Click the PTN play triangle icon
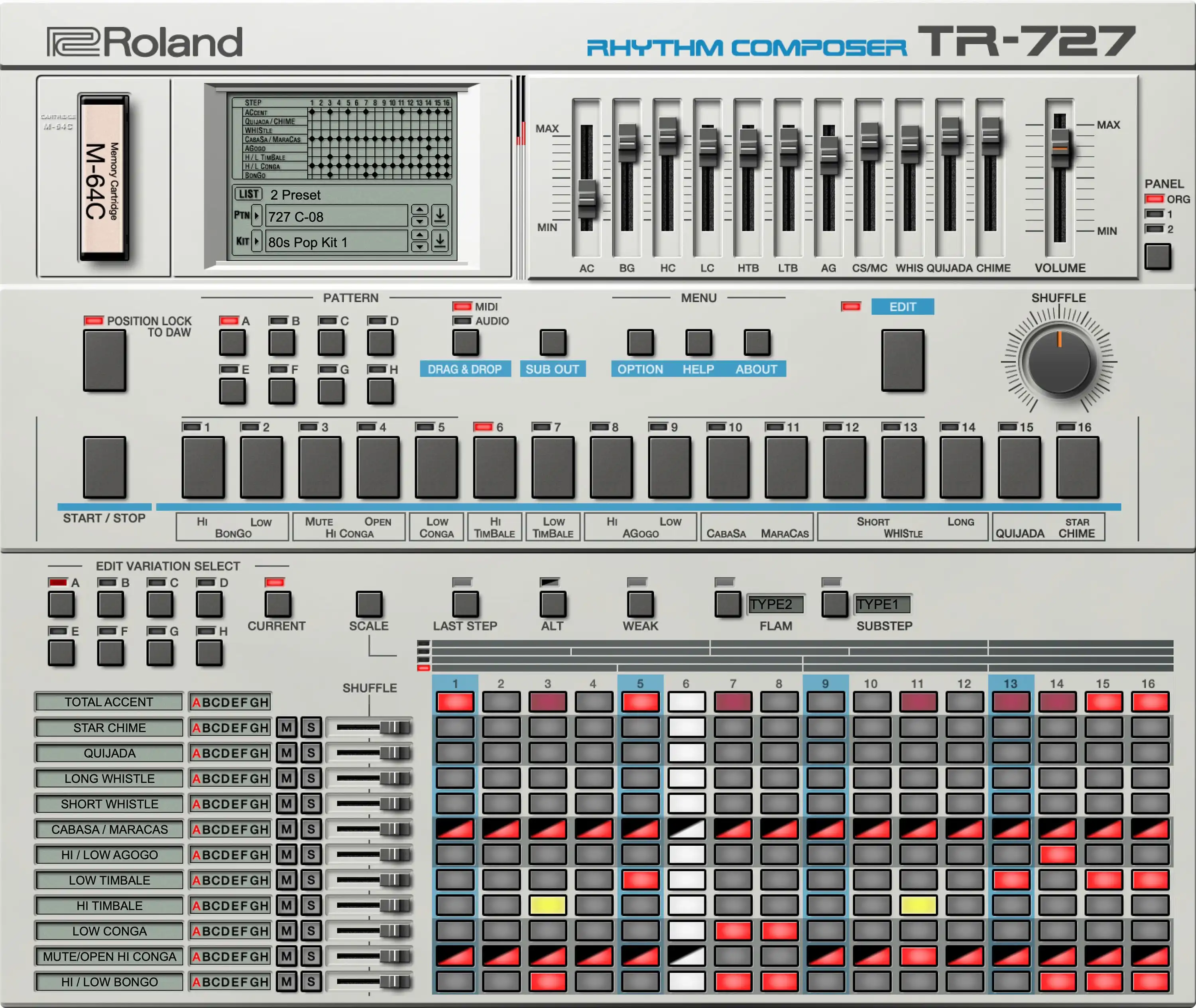 (x=256, y=215)
